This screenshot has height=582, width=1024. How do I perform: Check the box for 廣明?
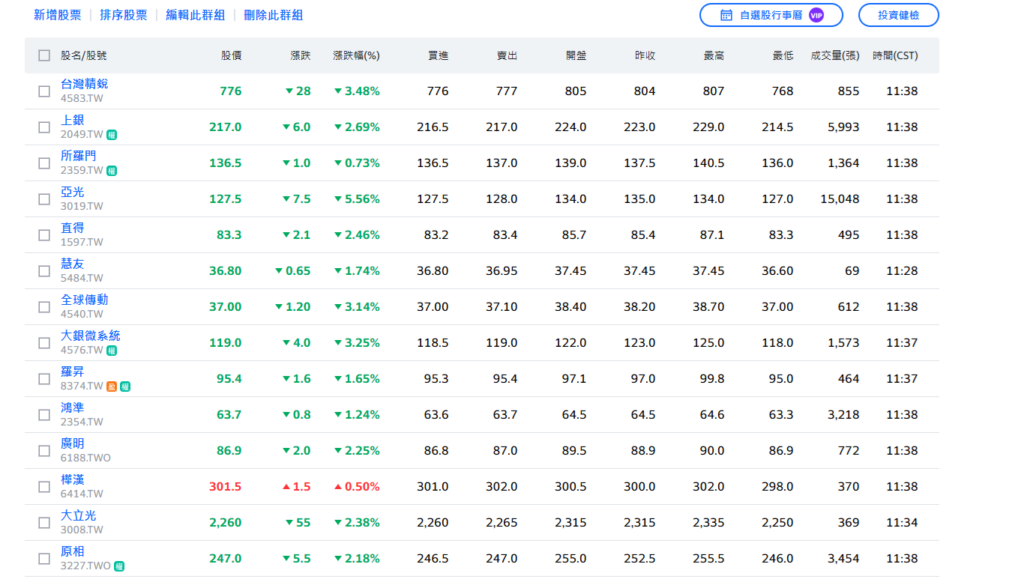44,451
